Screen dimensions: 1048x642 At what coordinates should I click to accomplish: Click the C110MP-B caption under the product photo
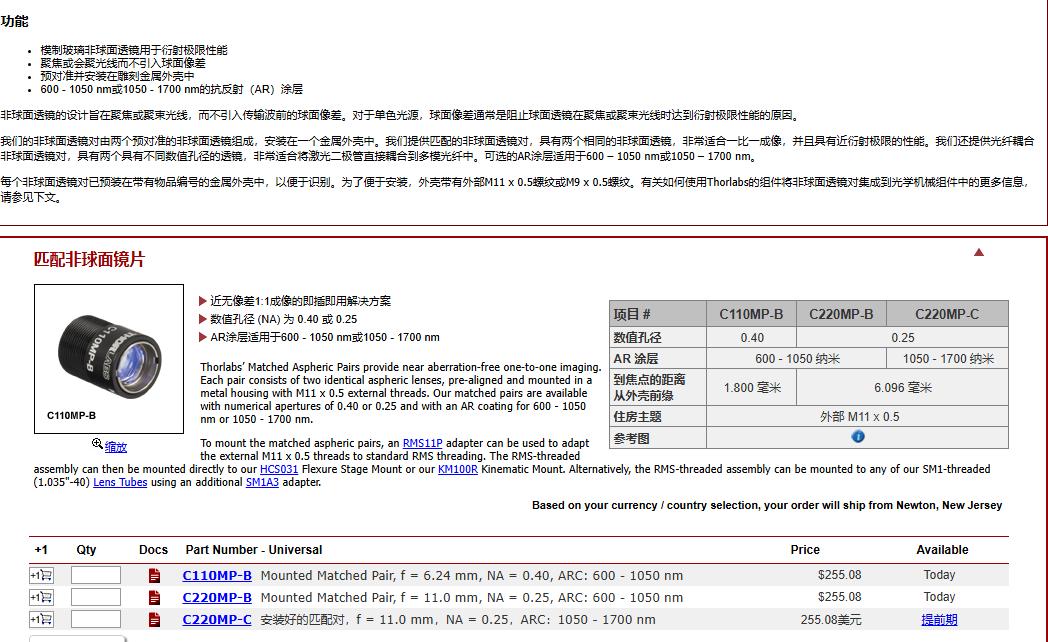72,416
